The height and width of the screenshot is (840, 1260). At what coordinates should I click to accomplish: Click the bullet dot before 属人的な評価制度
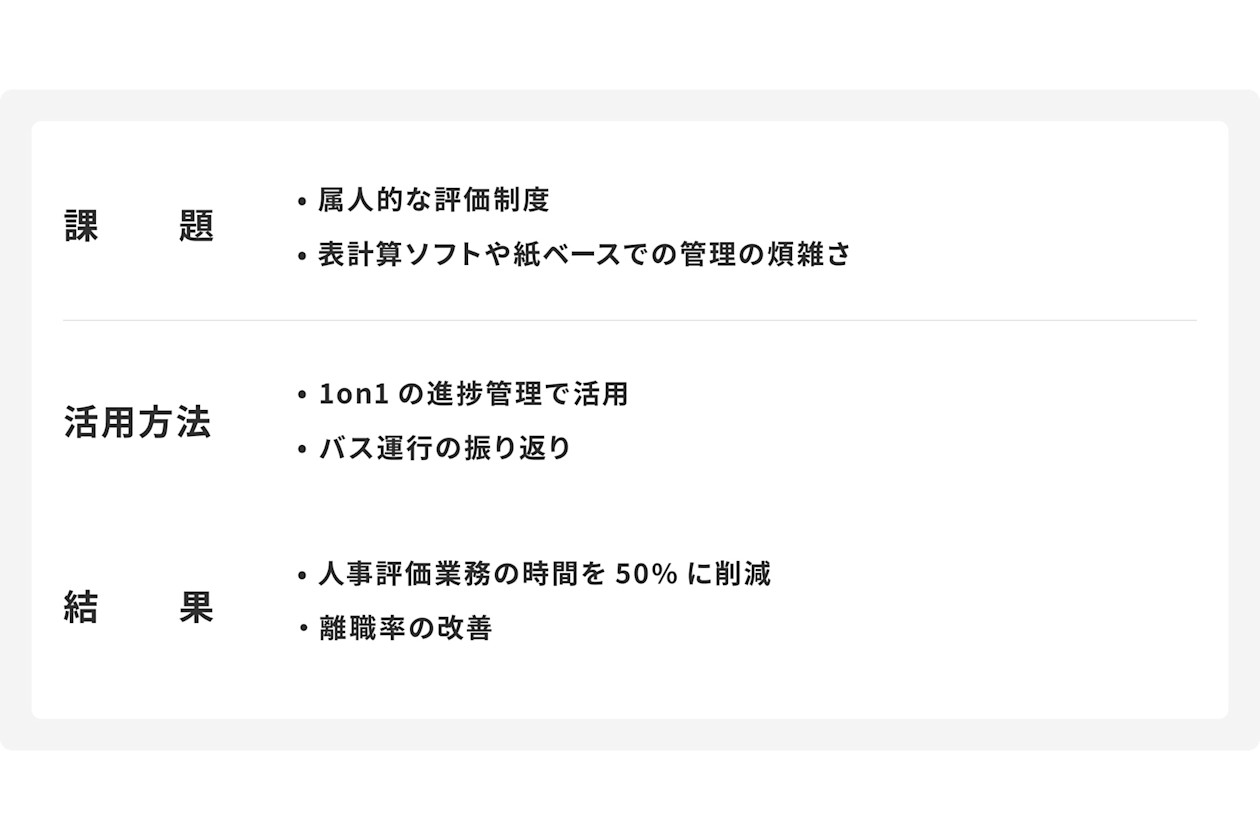pos(302,202)
